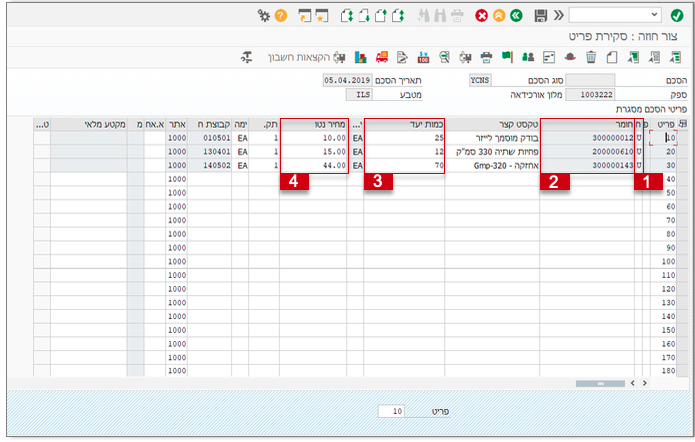Click the document with pencil icon
Screen dimensions: 695x442
pyautogui.click(x=402, y=57)
